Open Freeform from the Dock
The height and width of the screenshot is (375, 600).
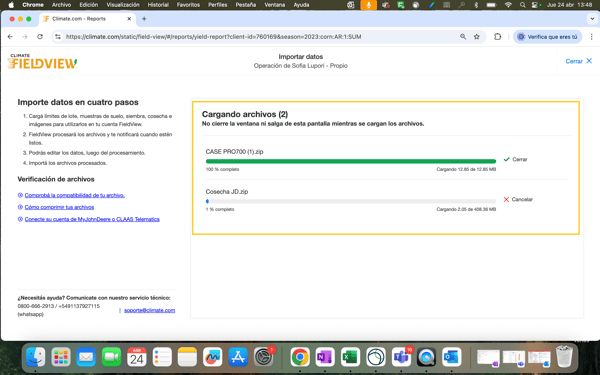click(x=212, y=357)
